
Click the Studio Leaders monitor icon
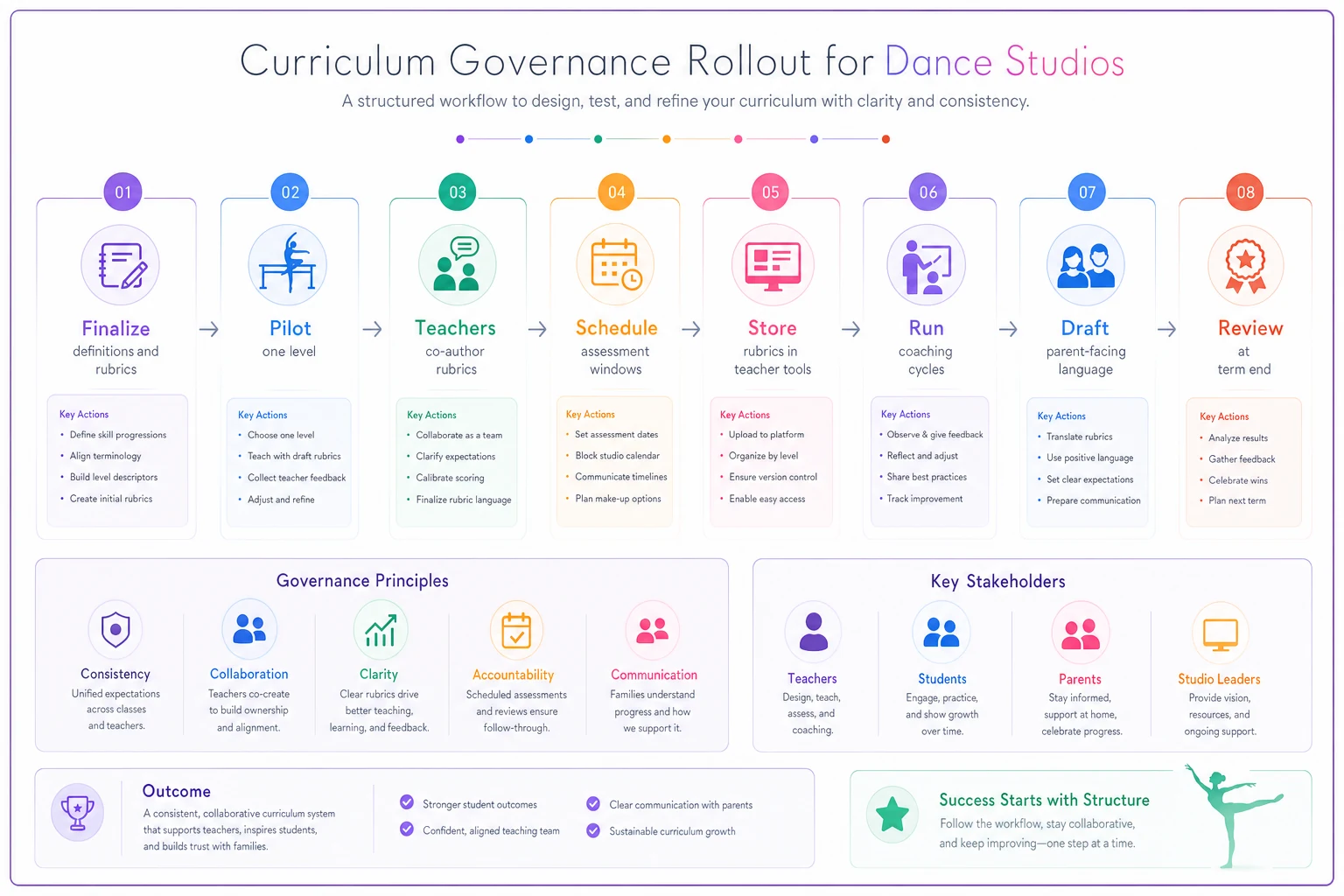1220,632
